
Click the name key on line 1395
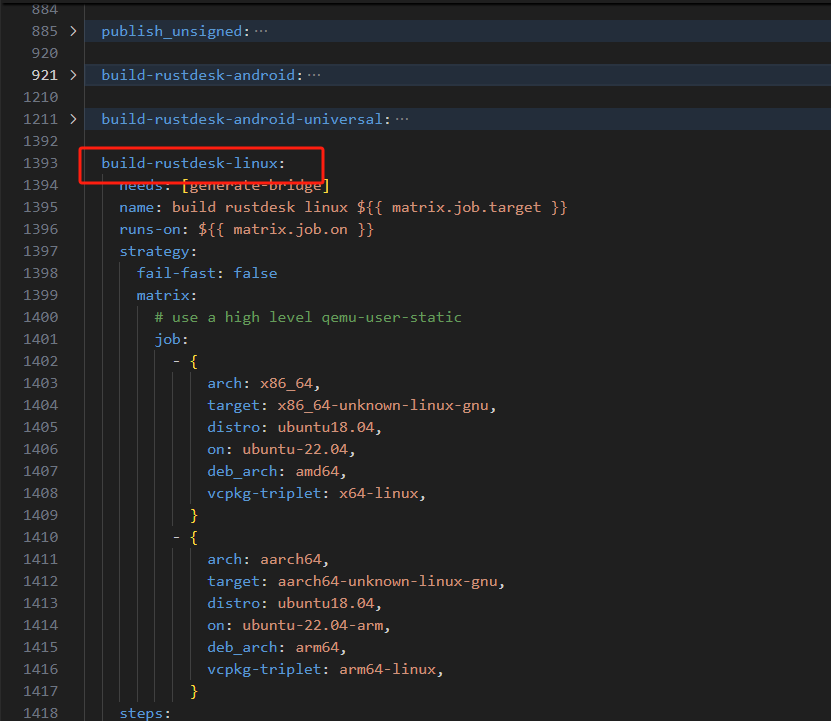click(137, 207)
